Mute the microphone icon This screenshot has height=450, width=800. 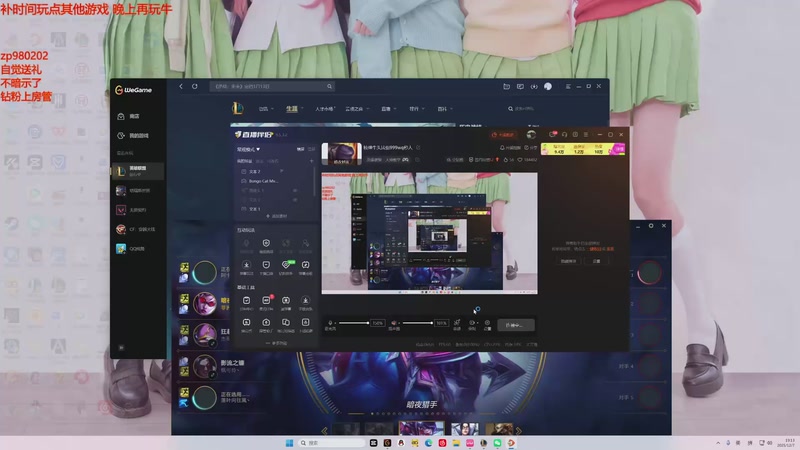tap(330, 323)
